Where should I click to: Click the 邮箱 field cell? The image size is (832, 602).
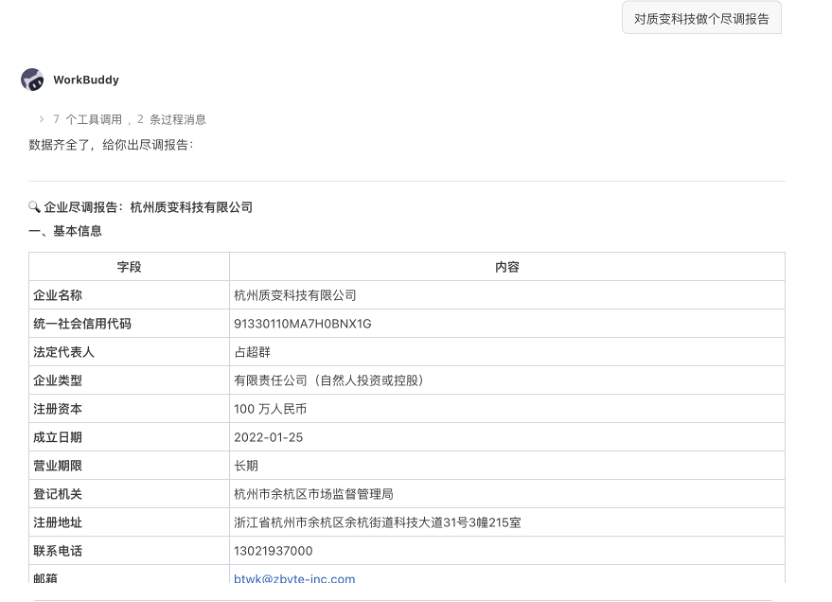pyautogui.click(x=129, y=574)
